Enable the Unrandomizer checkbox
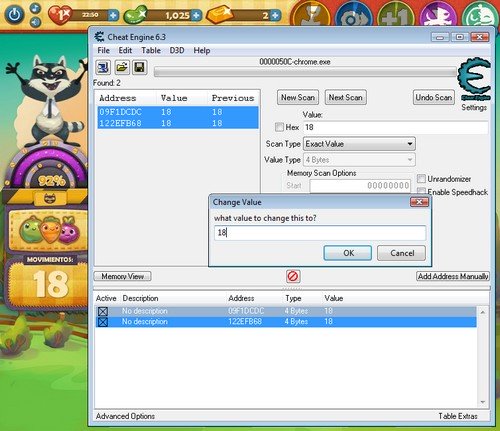This screenshot has width=500, height=431. [x=421, y=179]
